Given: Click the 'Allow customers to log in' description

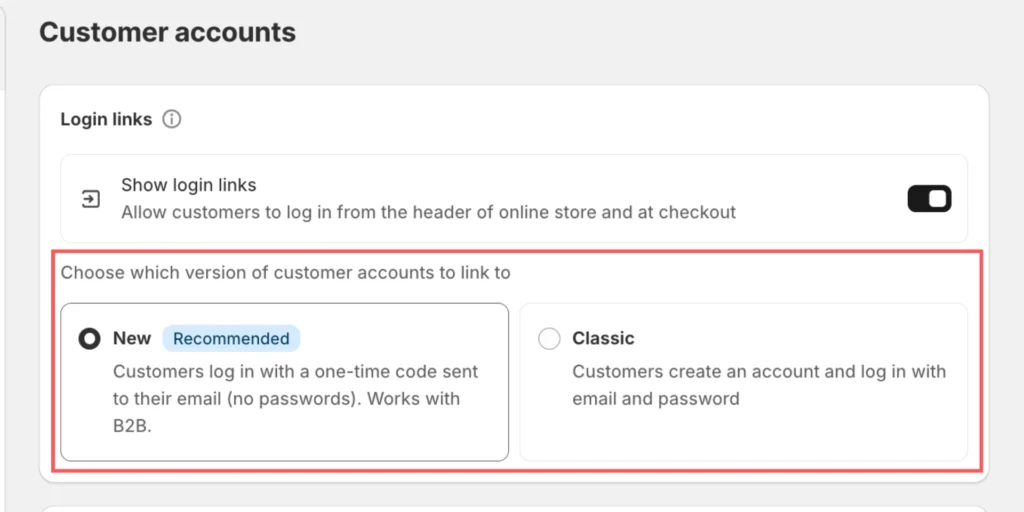Looking at the screenshot, I should pyautogui.click(x=428, y=212).
